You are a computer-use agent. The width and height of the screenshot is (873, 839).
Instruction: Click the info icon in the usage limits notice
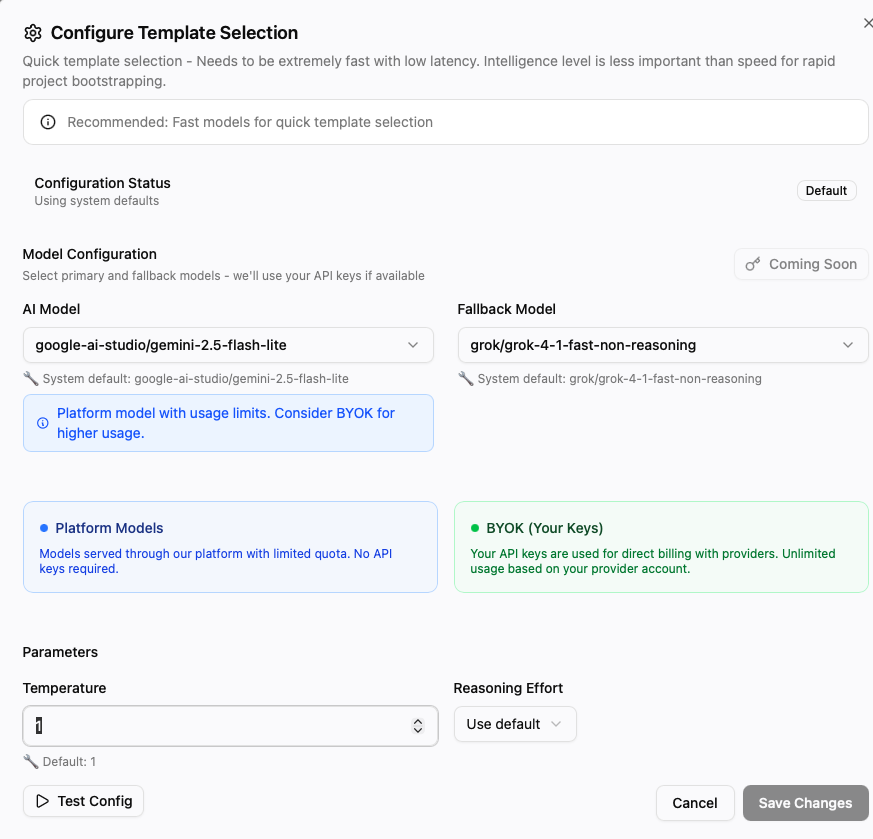(43, 423)
